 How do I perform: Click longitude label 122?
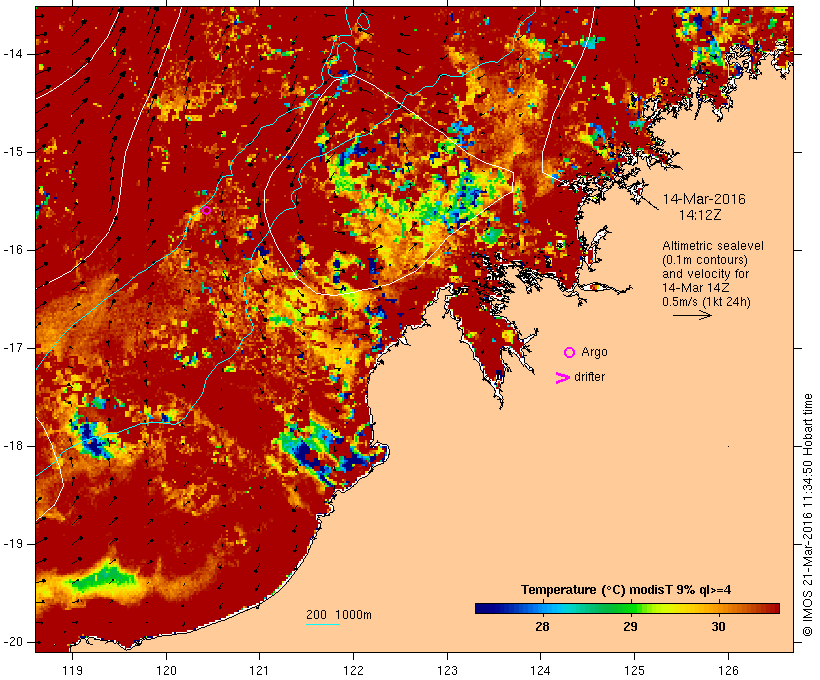pyautogui.click(x=354, y=670)
